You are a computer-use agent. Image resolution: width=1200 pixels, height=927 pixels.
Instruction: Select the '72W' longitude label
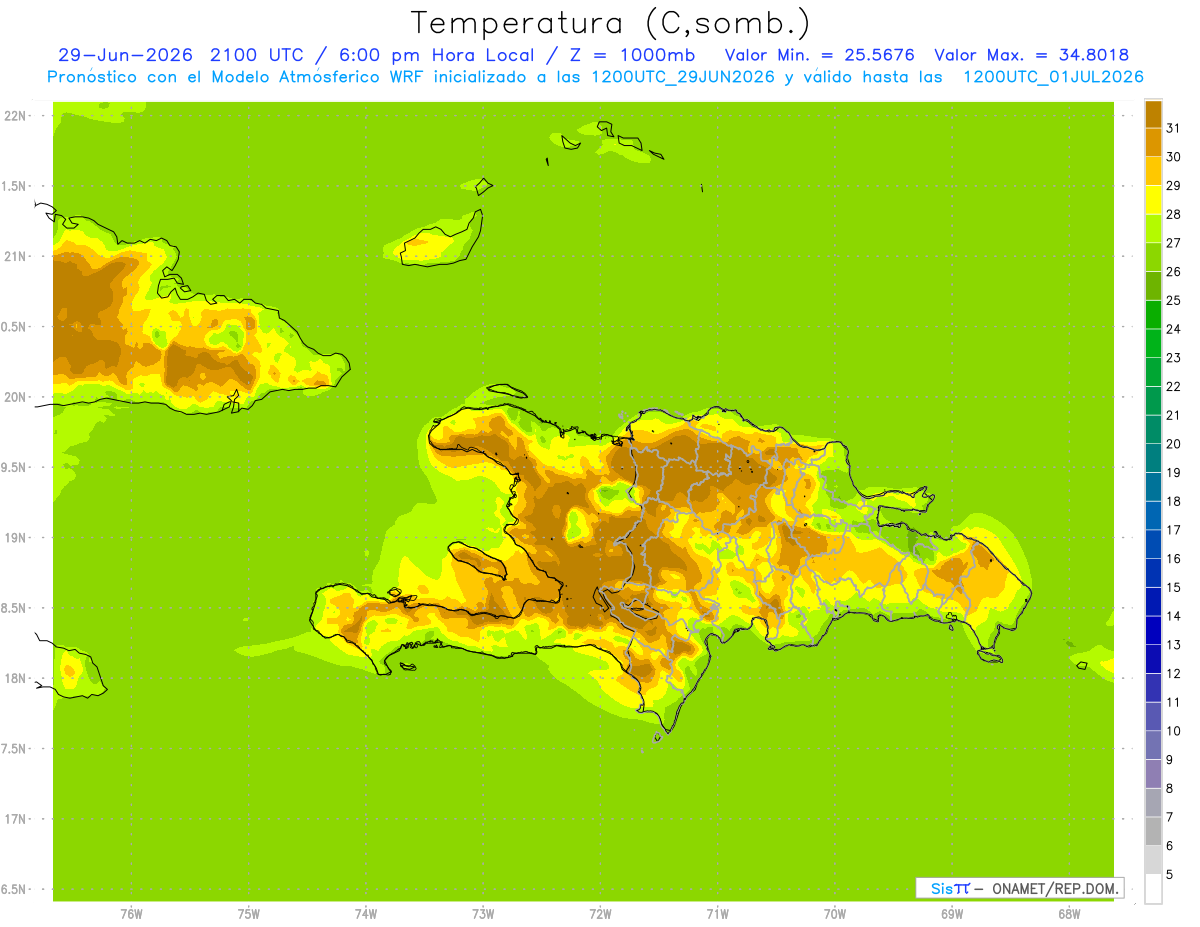600,914
